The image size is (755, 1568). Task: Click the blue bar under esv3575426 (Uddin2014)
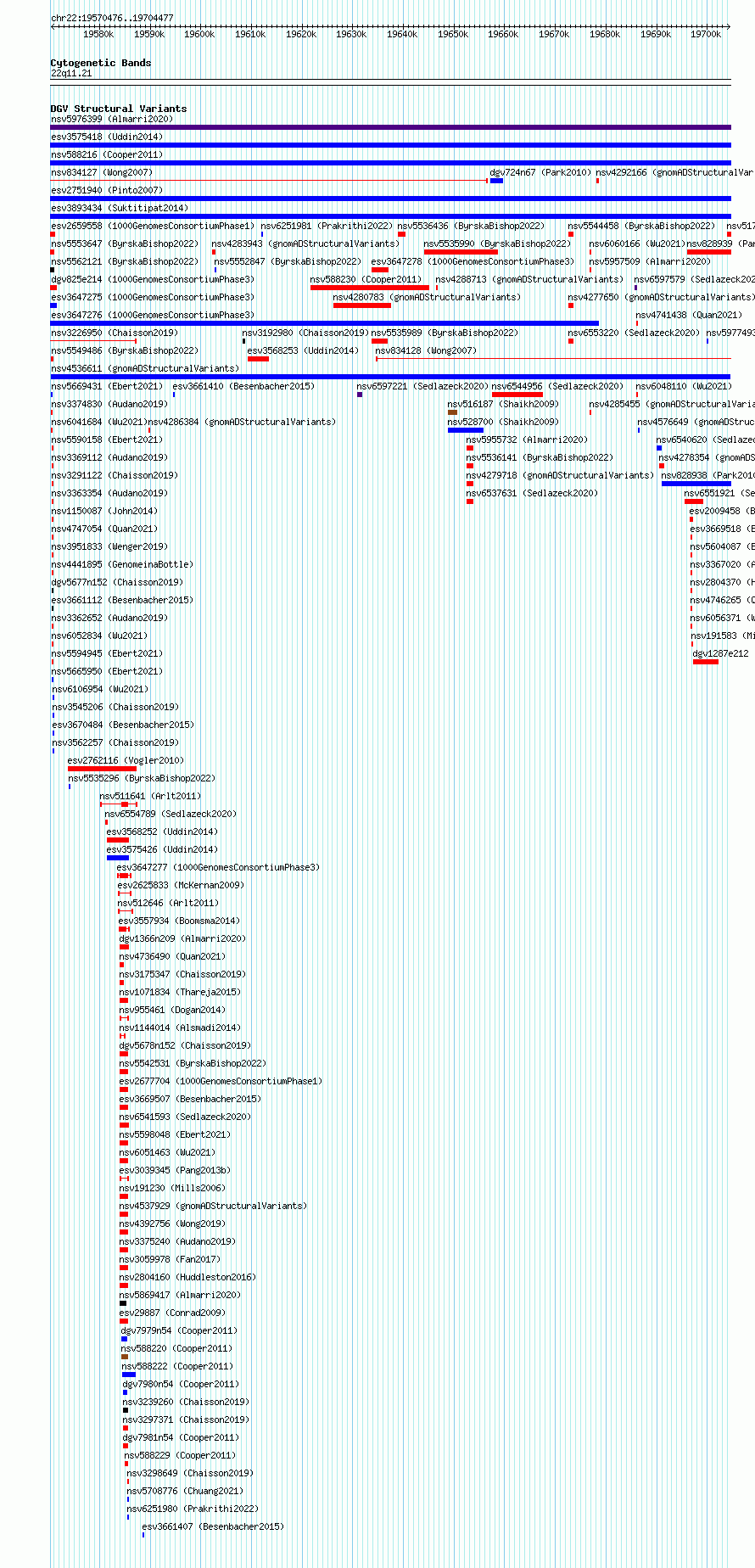(x=118, y=858)
